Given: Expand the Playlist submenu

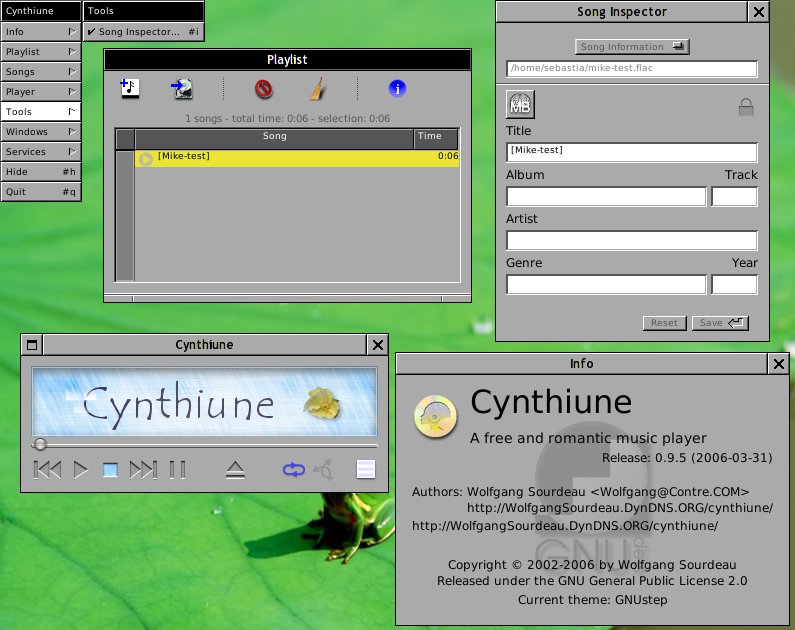Looking at the screenshot, I should pos(41,52).
